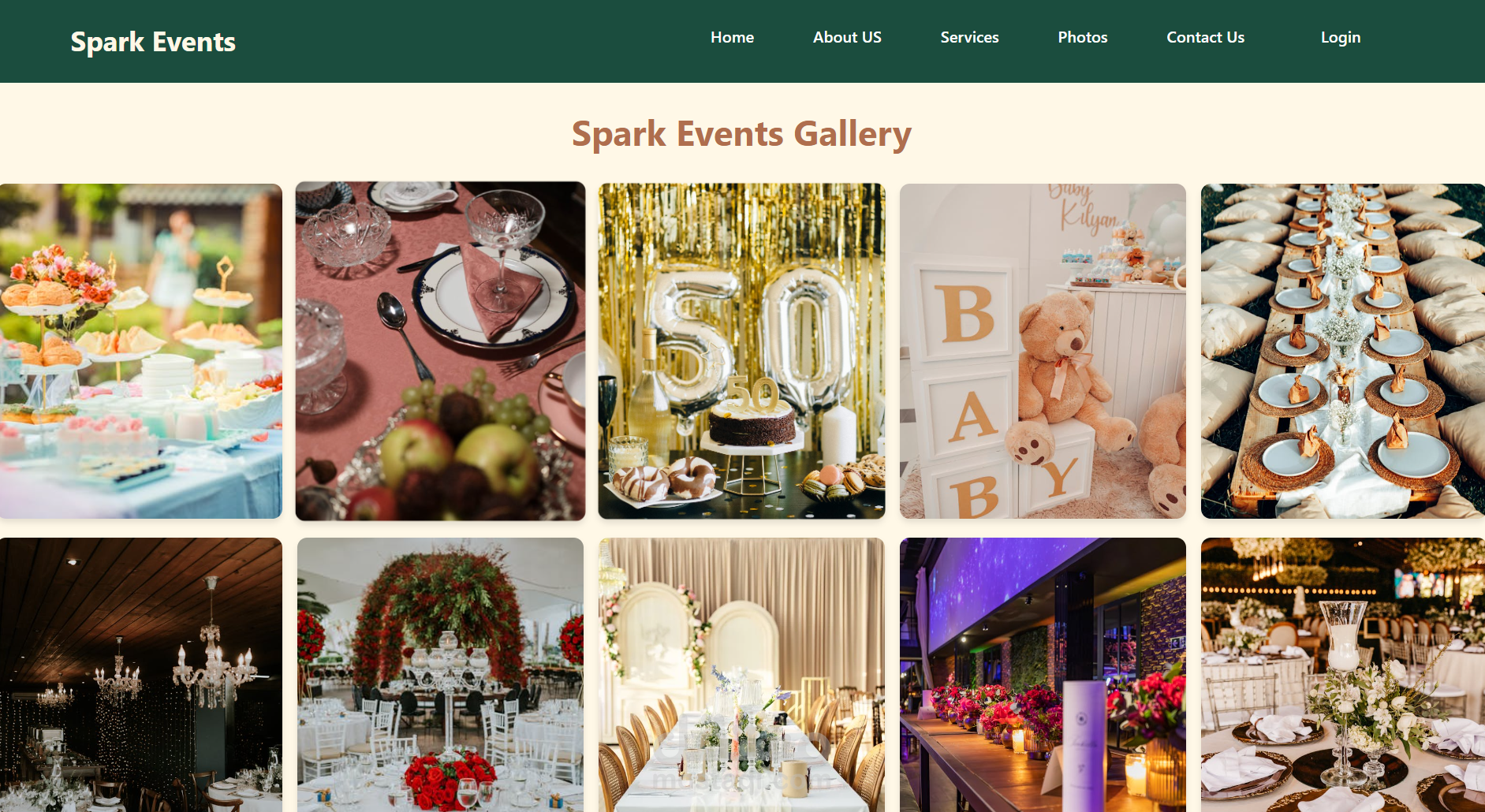The image size is (1485, 812).
Task: View the beige curtain banquet photo
Action: click(x=741, y=675)
